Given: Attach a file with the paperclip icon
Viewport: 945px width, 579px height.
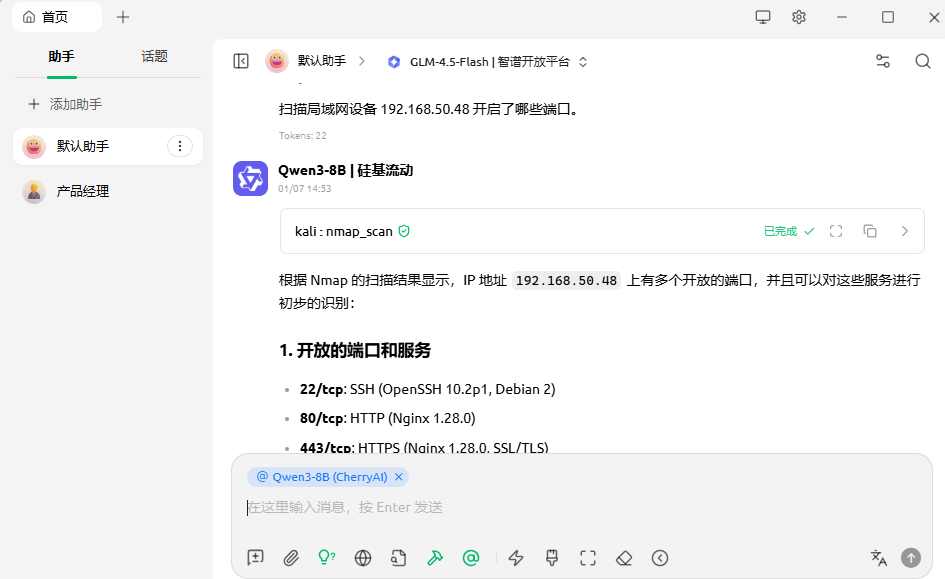Looking at the screenshot, I should [x=291, y=558].
